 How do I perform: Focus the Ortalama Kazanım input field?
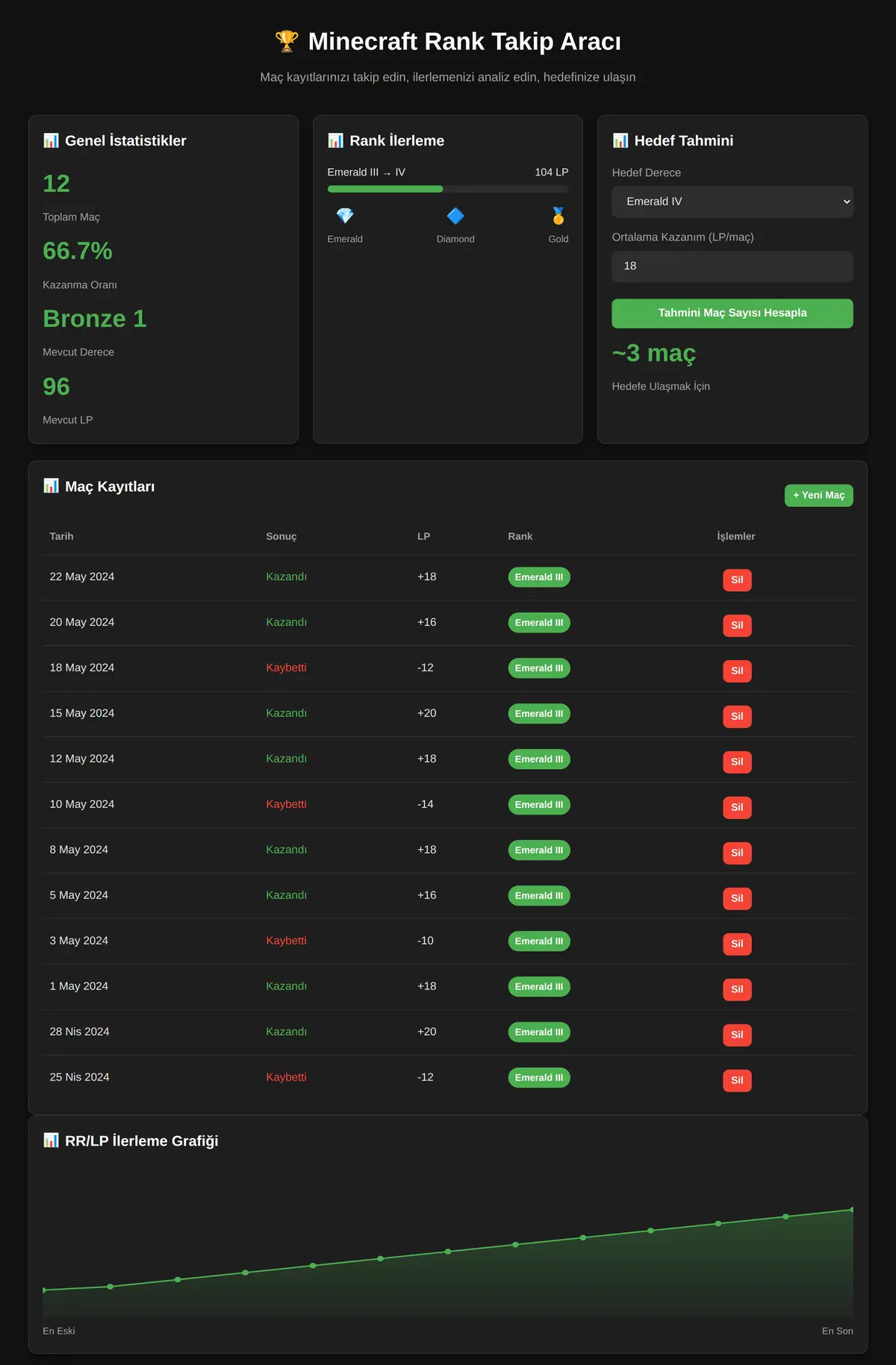point(732,267)
